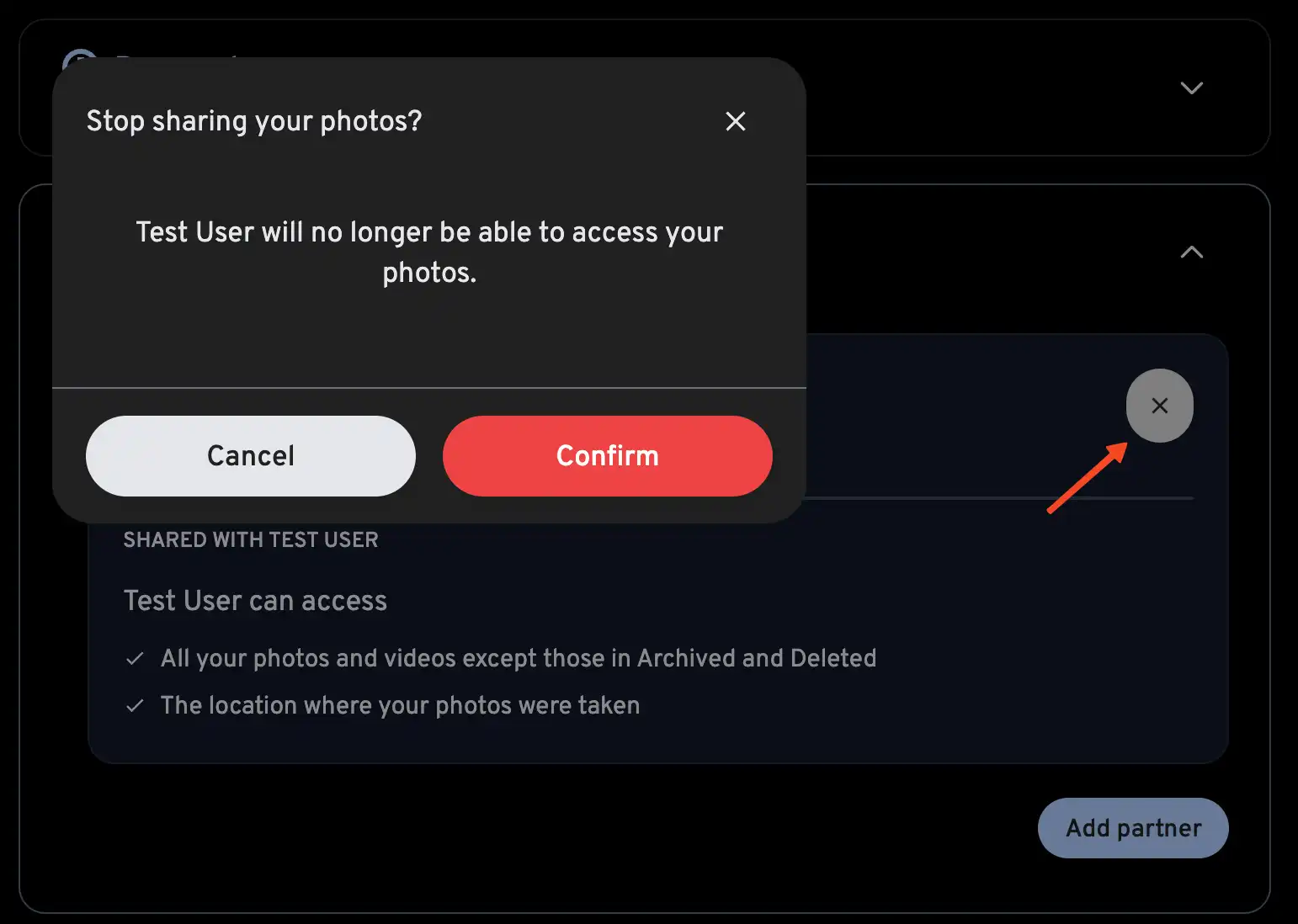Click the dialog title 'Stop sharing your photos?'
Screen dimensions: 1298x924
254,120
